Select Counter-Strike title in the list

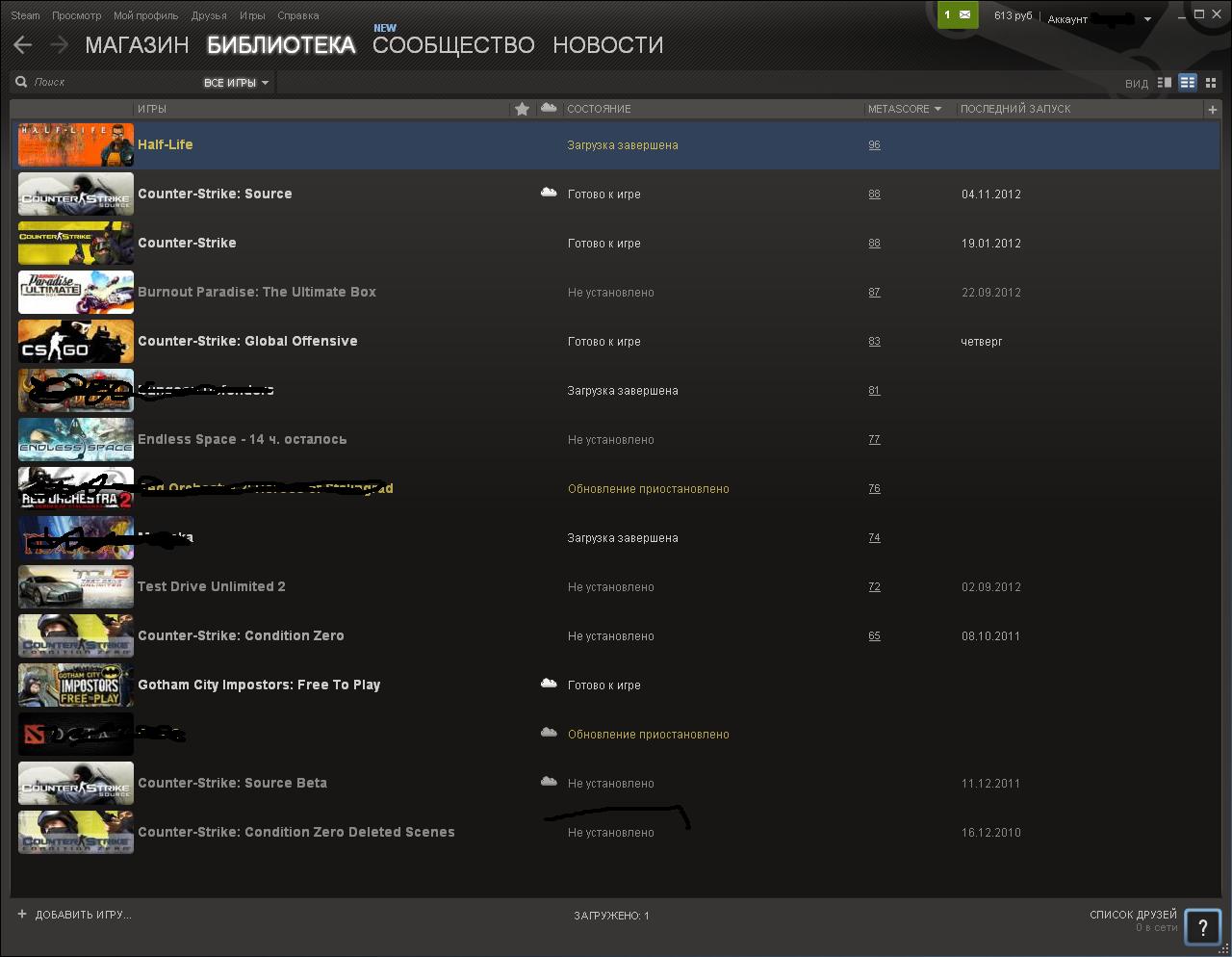click(187, 243)
